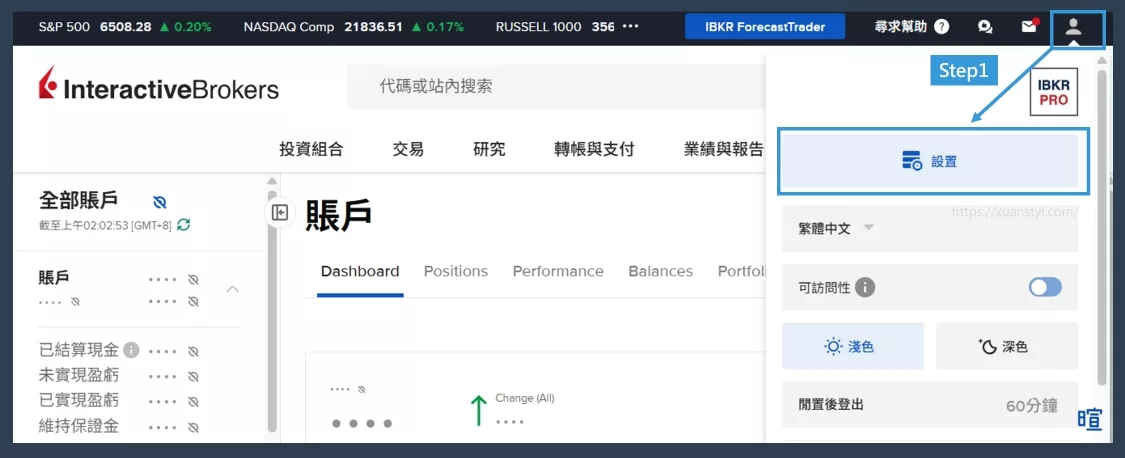This screenshot has height=458, width=1125.
Task: Switch to the Dashboard tab
Action: pos(360,271)
